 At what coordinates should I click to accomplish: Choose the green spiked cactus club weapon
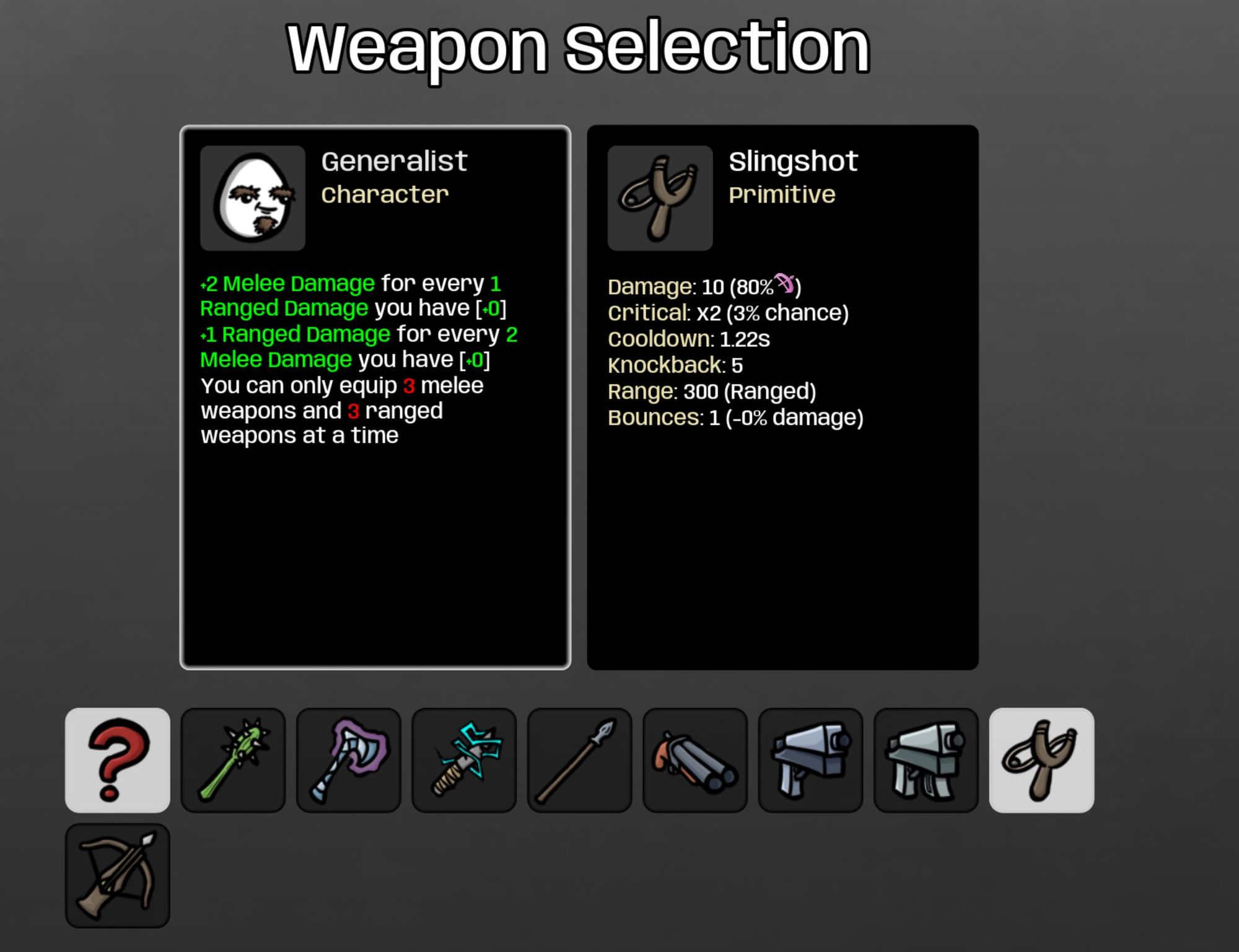coord(233,760)
